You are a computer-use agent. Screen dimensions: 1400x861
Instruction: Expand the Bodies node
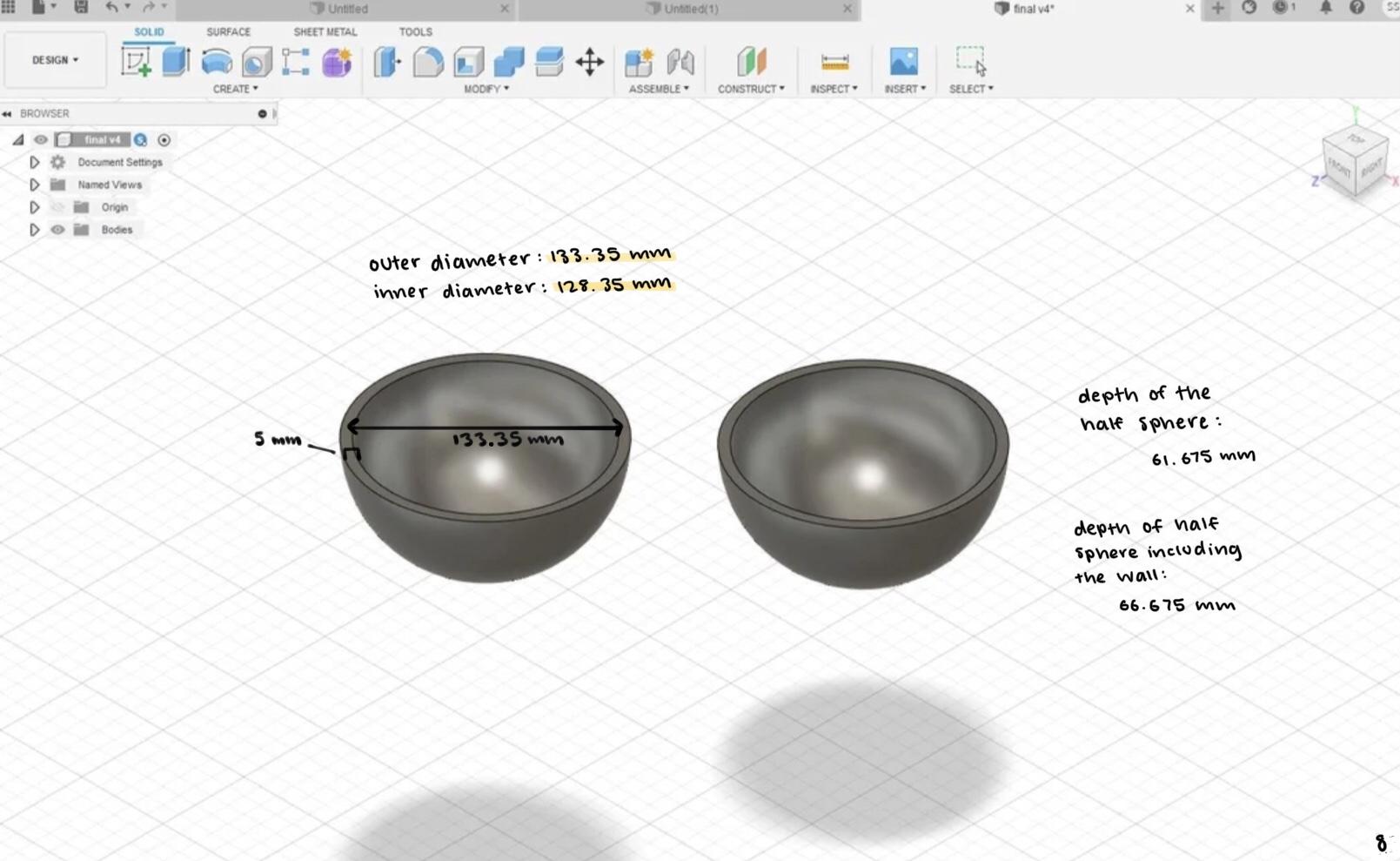pos(34,230)
